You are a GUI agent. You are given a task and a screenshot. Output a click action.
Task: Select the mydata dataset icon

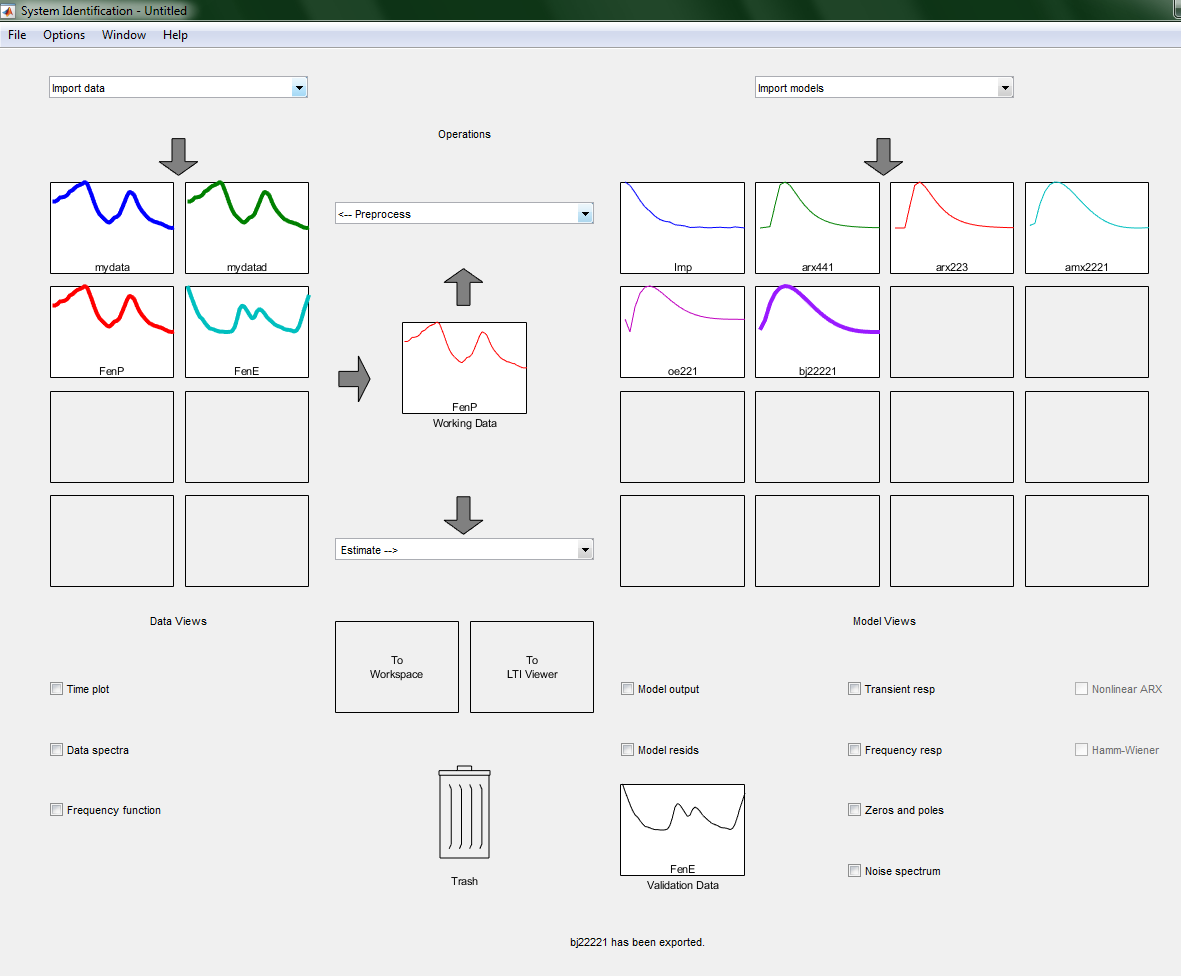(112, 227)
